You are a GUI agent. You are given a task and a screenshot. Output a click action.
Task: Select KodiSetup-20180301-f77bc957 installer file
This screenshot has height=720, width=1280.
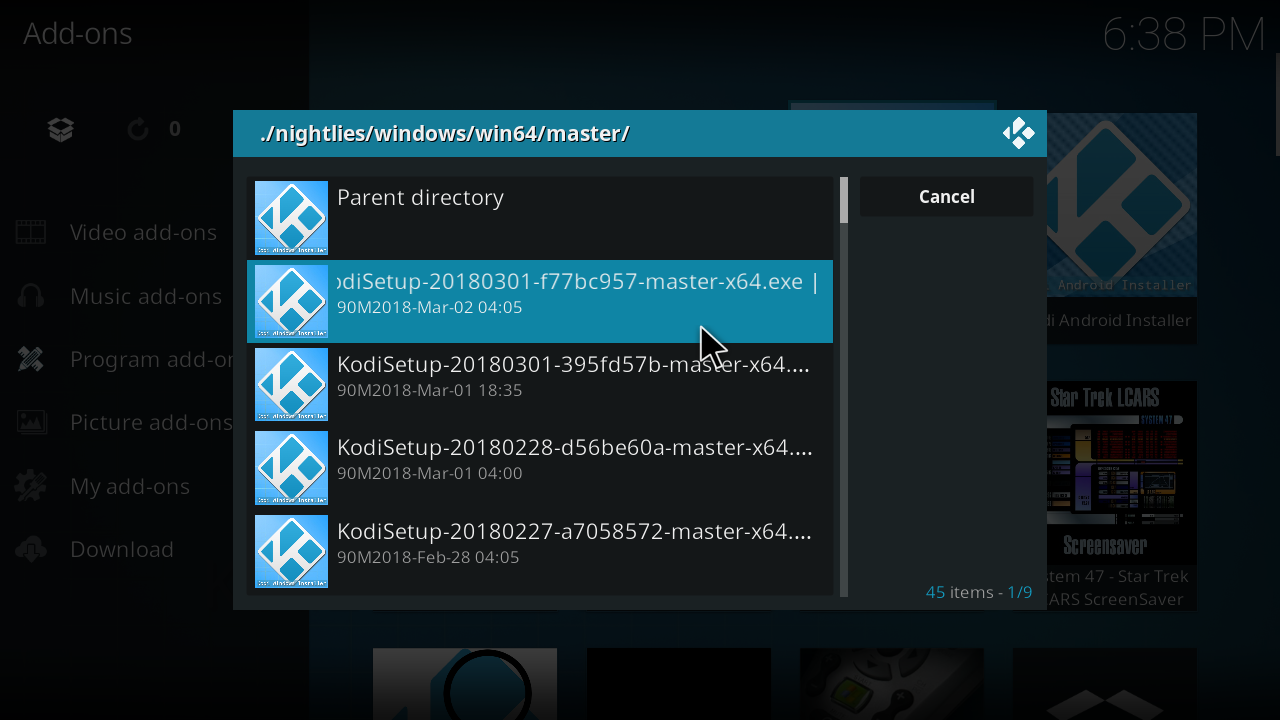(x=540, y=301)
